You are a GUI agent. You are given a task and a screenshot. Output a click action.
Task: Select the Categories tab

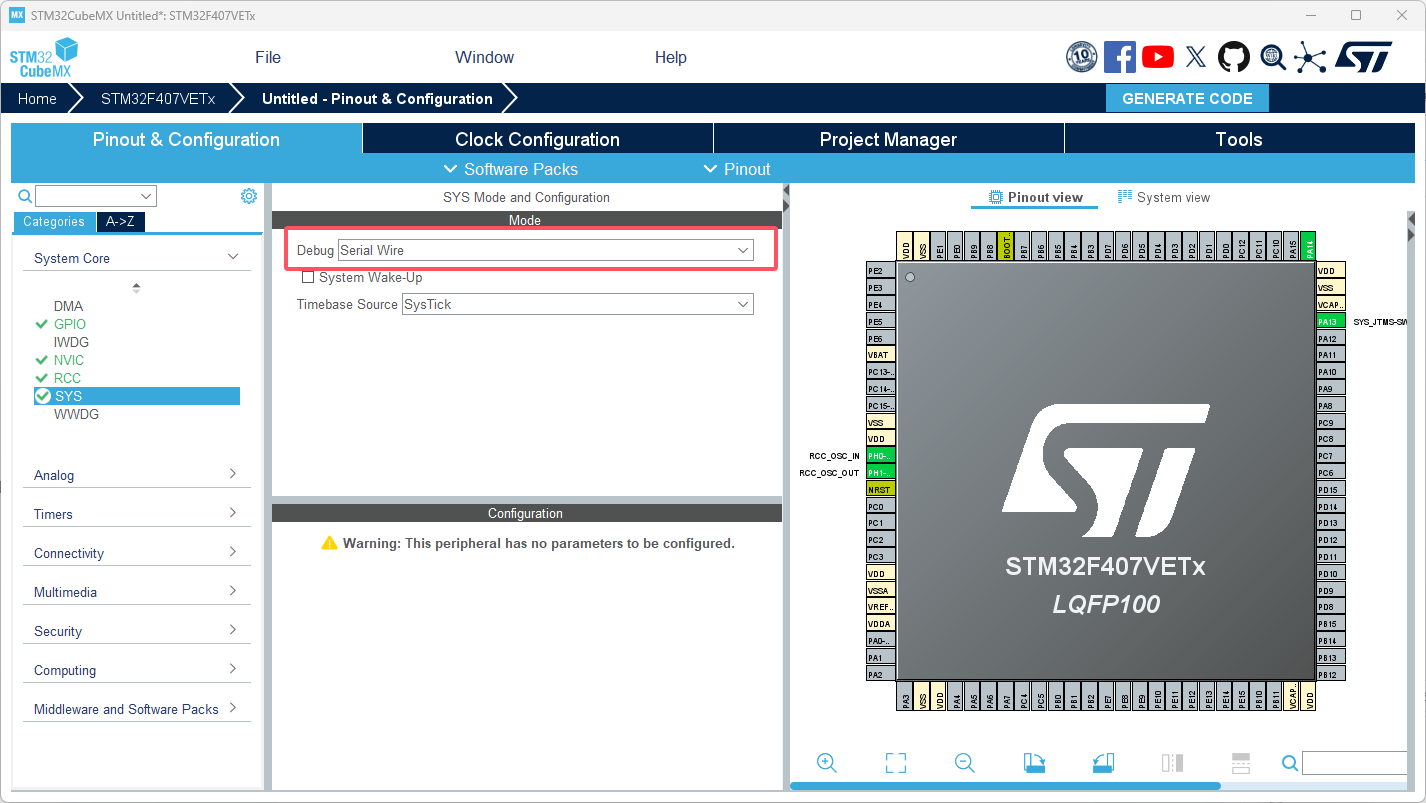coord(54,222)
